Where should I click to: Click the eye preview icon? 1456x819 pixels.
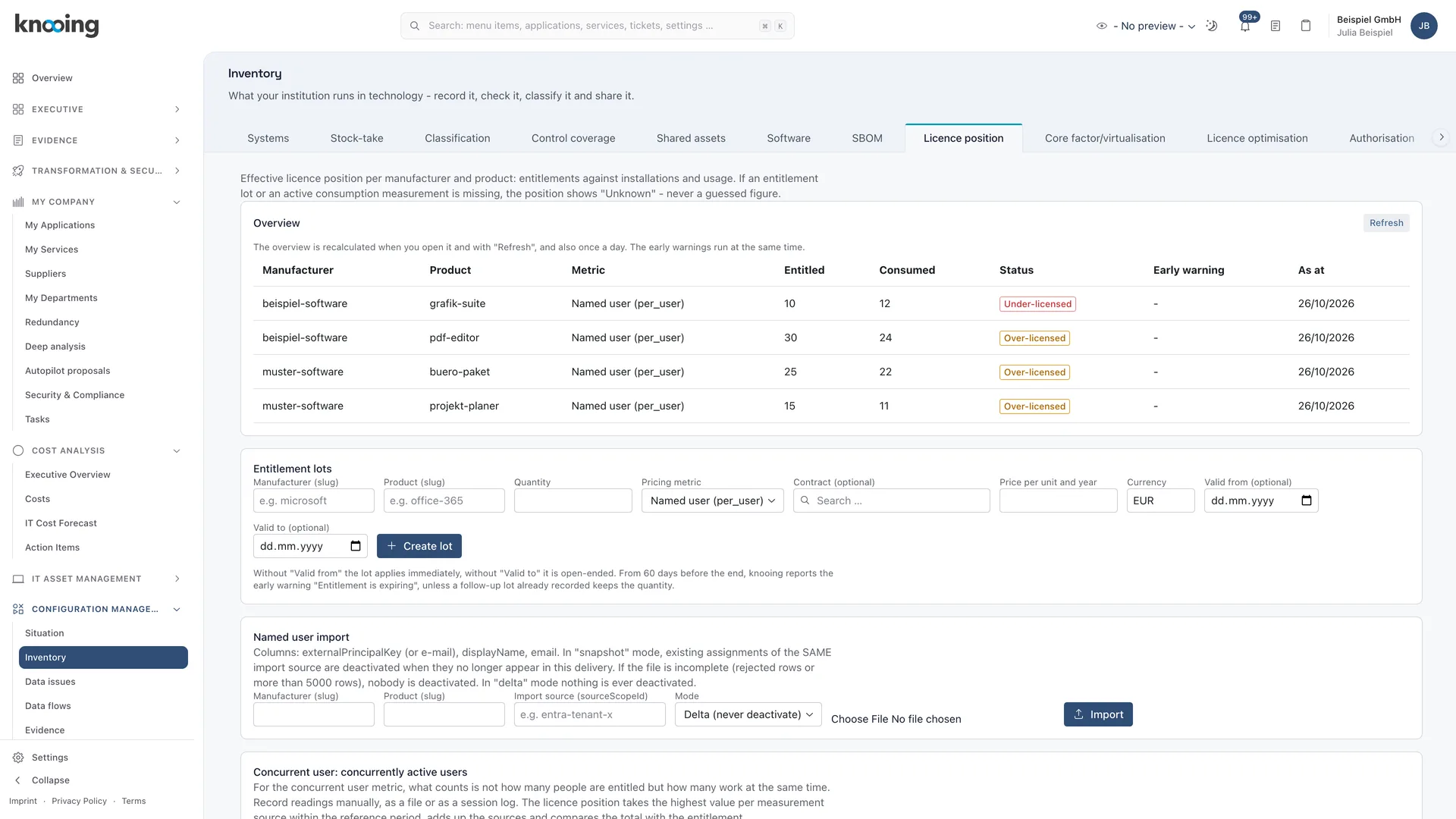click(1102, 26)
